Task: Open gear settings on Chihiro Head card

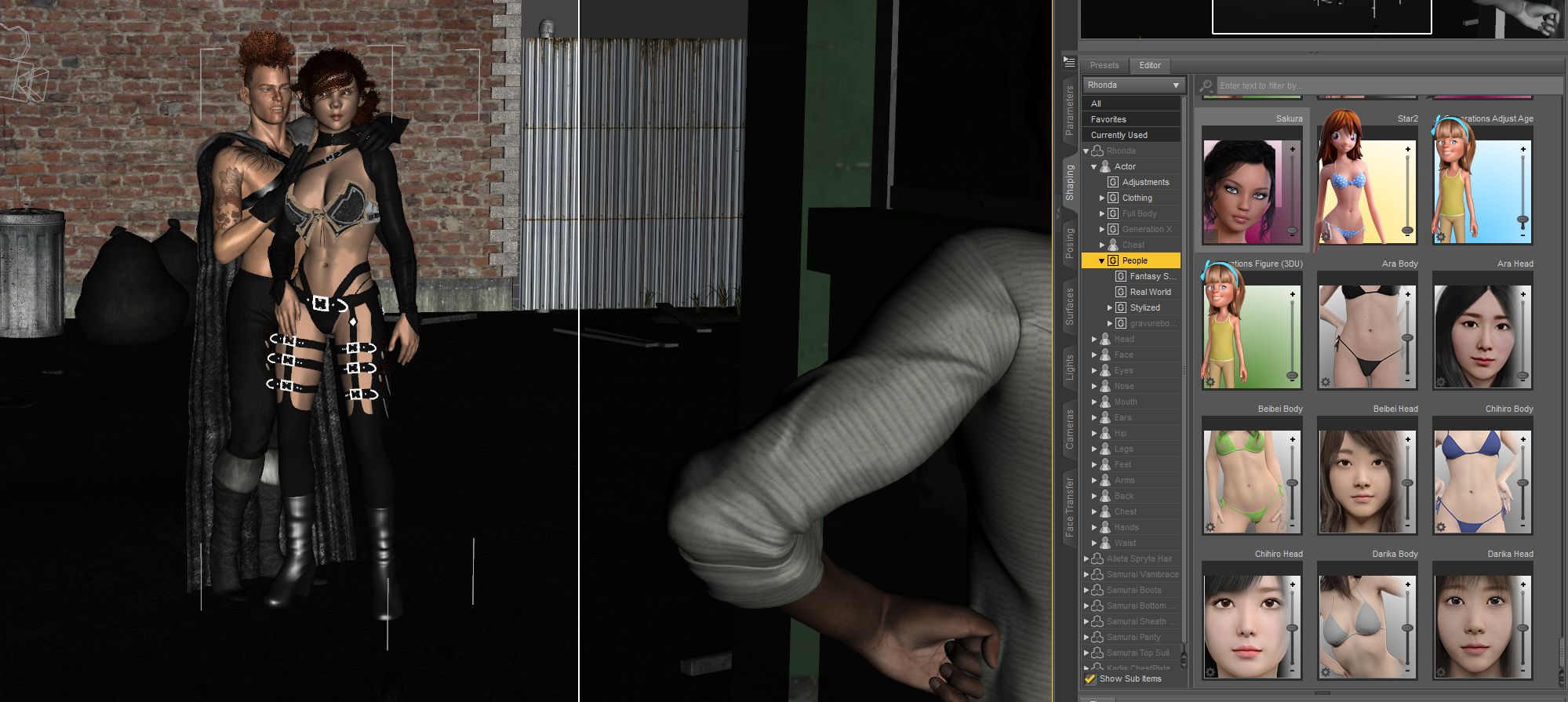Action: pos(1210,672)
